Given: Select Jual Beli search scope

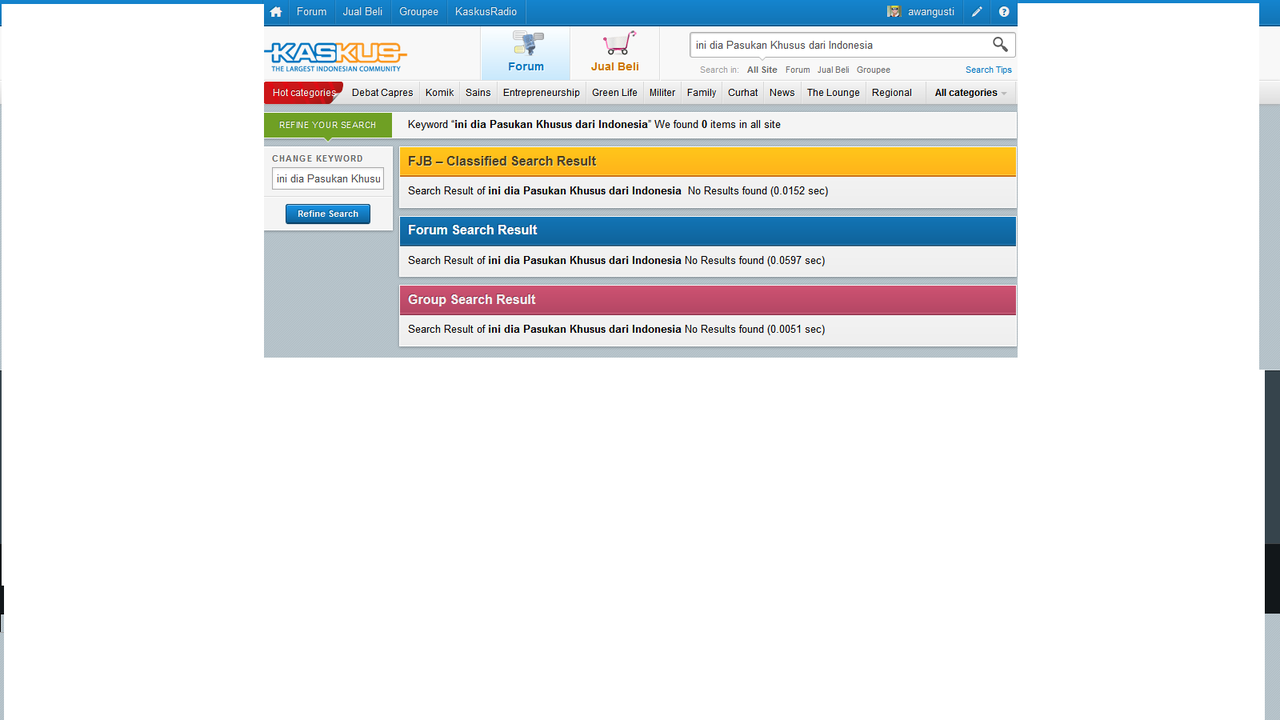Looking at the screenshot, I should point(833,70).
